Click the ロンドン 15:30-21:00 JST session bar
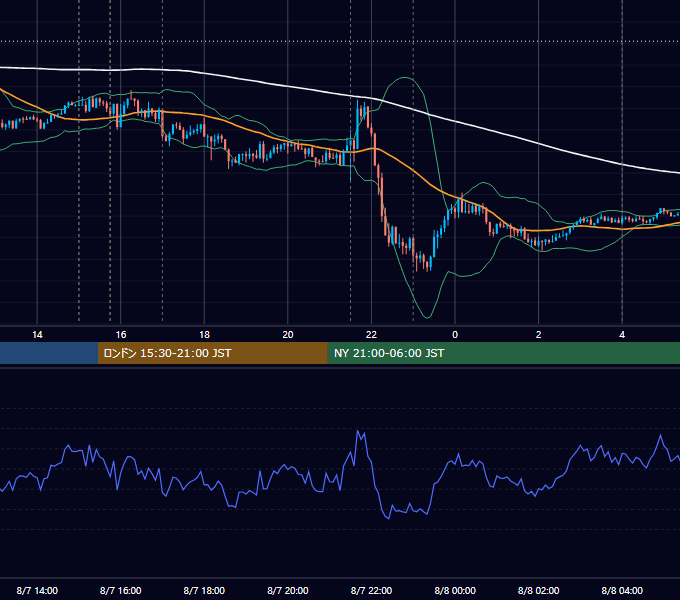Image resolution: width=680 pixels, height=600 pixels. tap(212, 353)
